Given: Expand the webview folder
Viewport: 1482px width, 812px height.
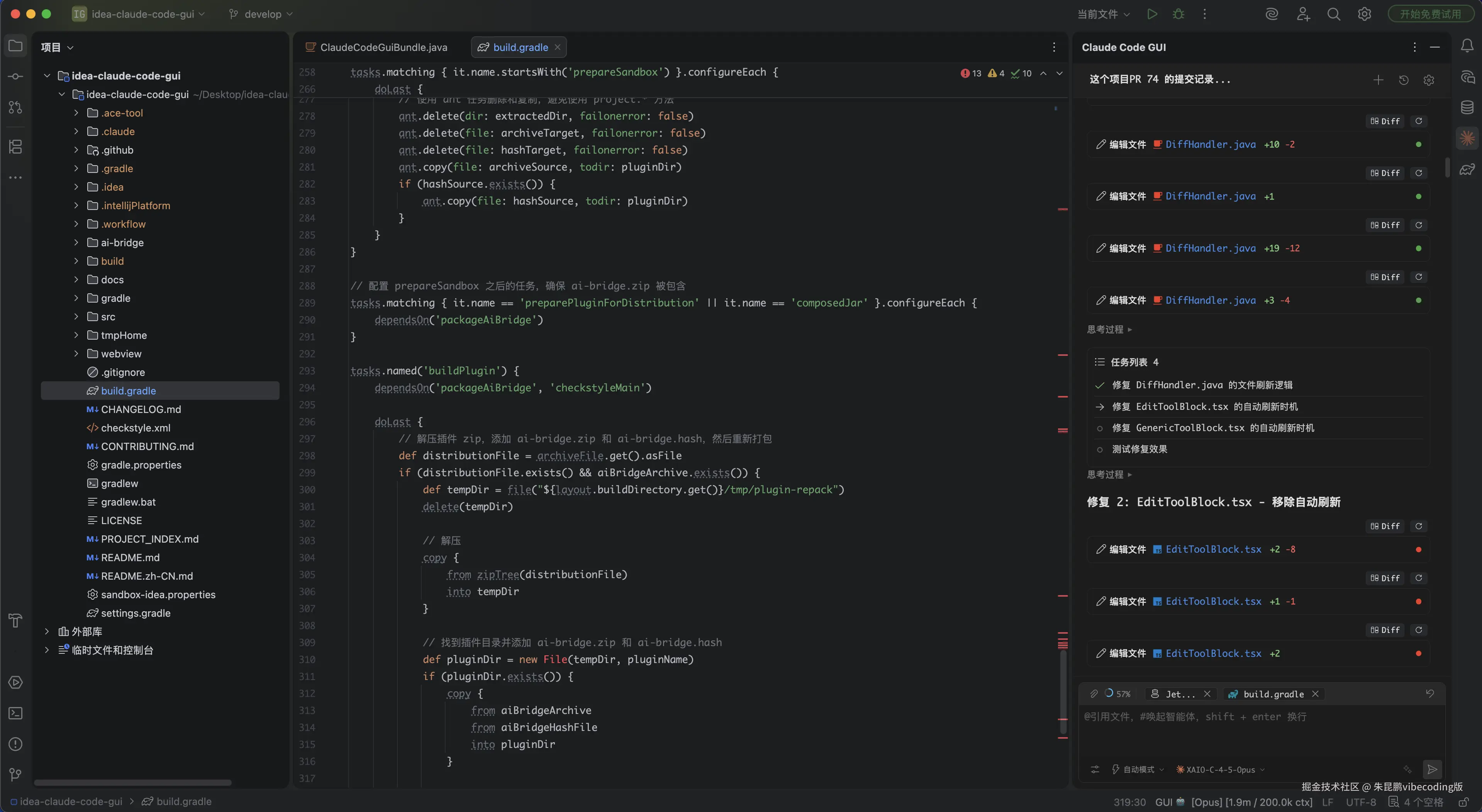Looking at the screenshot, I should pos(76,354).
